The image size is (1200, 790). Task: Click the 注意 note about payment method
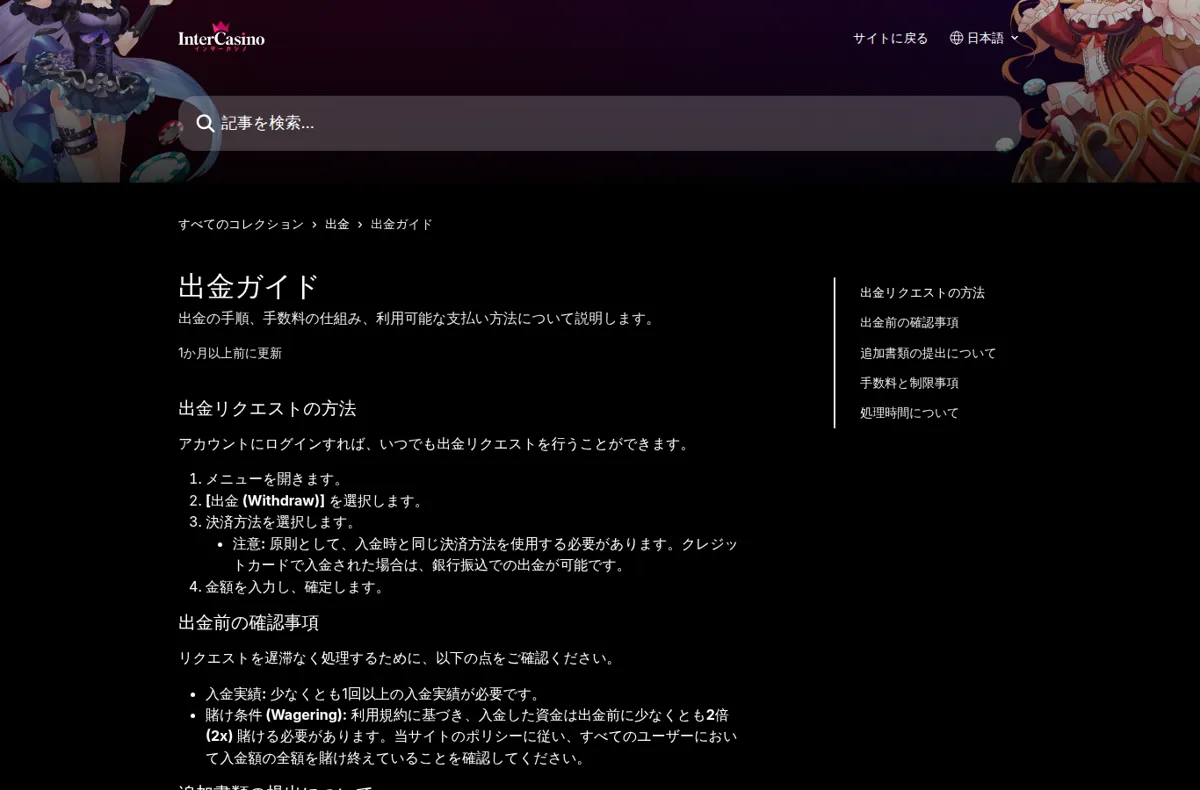pos(485,554)
